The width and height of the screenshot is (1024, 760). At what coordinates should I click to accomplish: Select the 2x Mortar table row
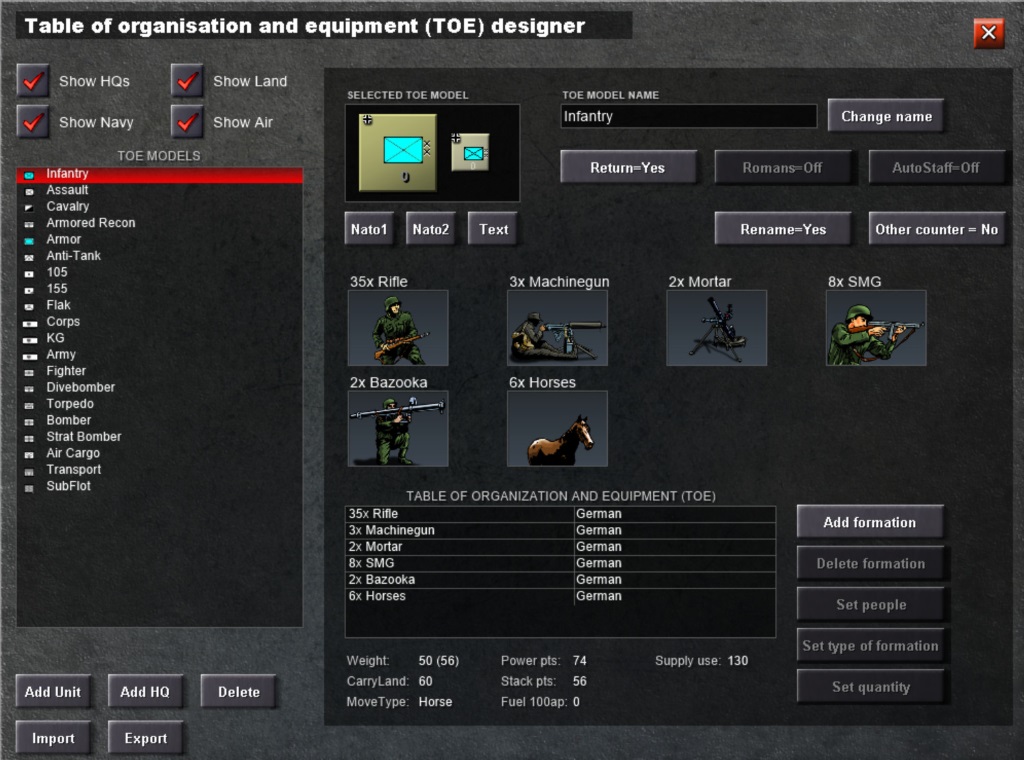[560, 546]
